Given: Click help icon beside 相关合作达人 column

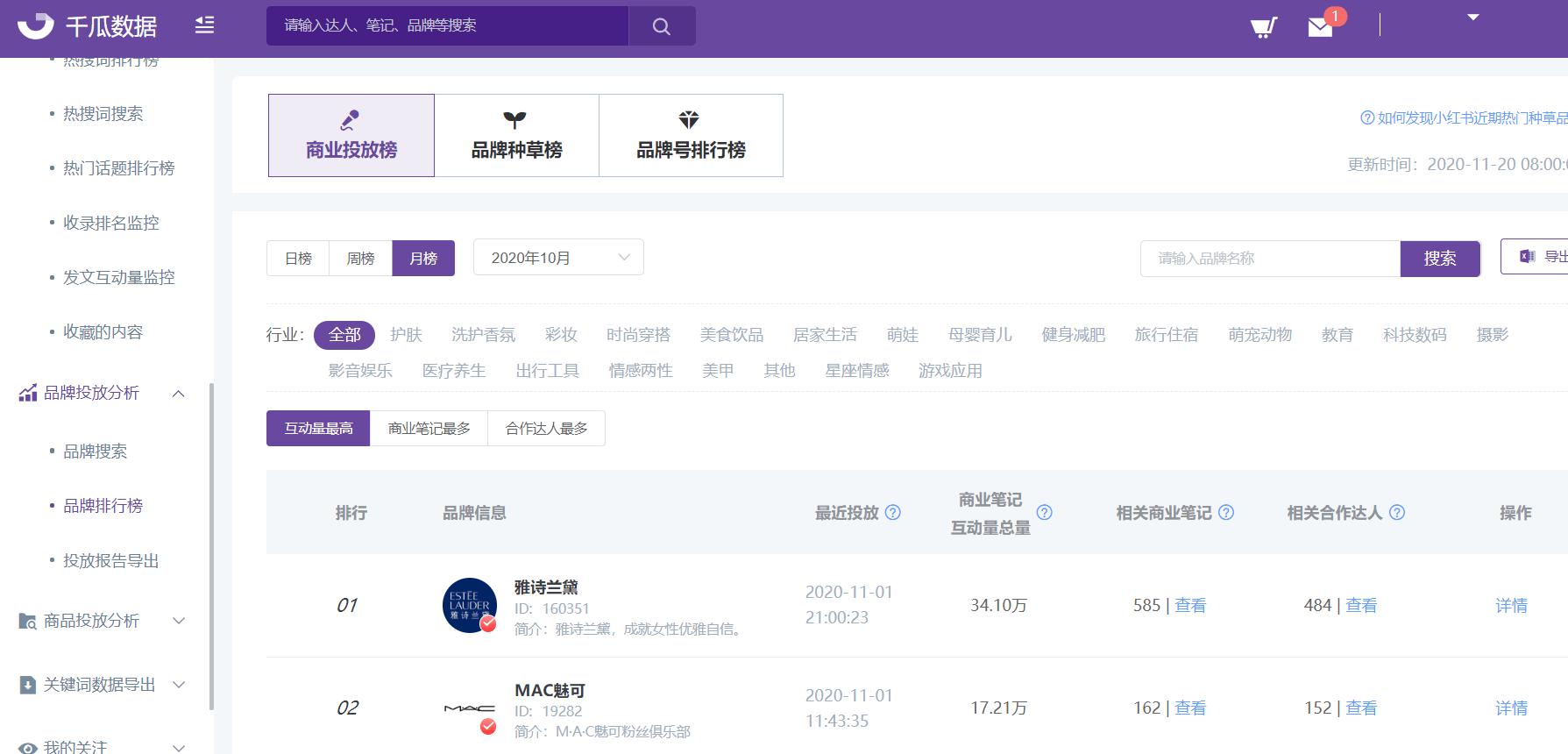Looking at the screenshot, I should point(1397,513).
